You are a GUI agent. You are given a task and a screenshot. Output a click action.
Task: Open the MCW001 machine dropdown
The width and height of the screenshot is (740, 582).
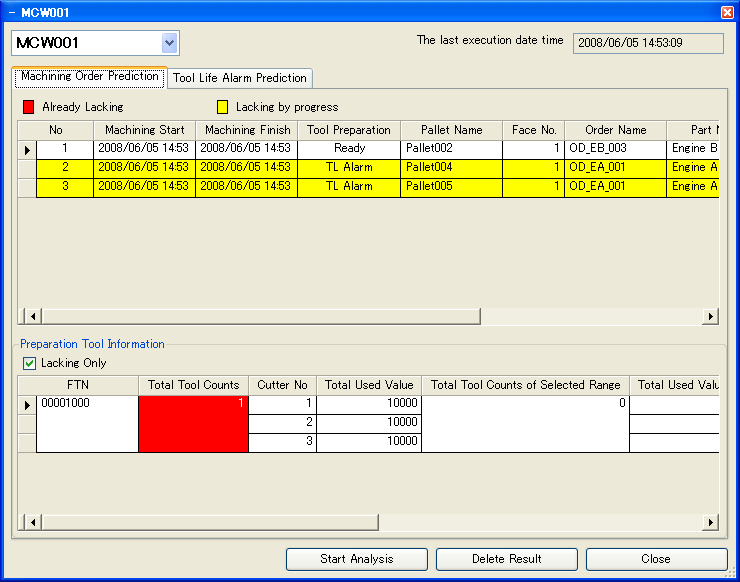tap(169, 43)
